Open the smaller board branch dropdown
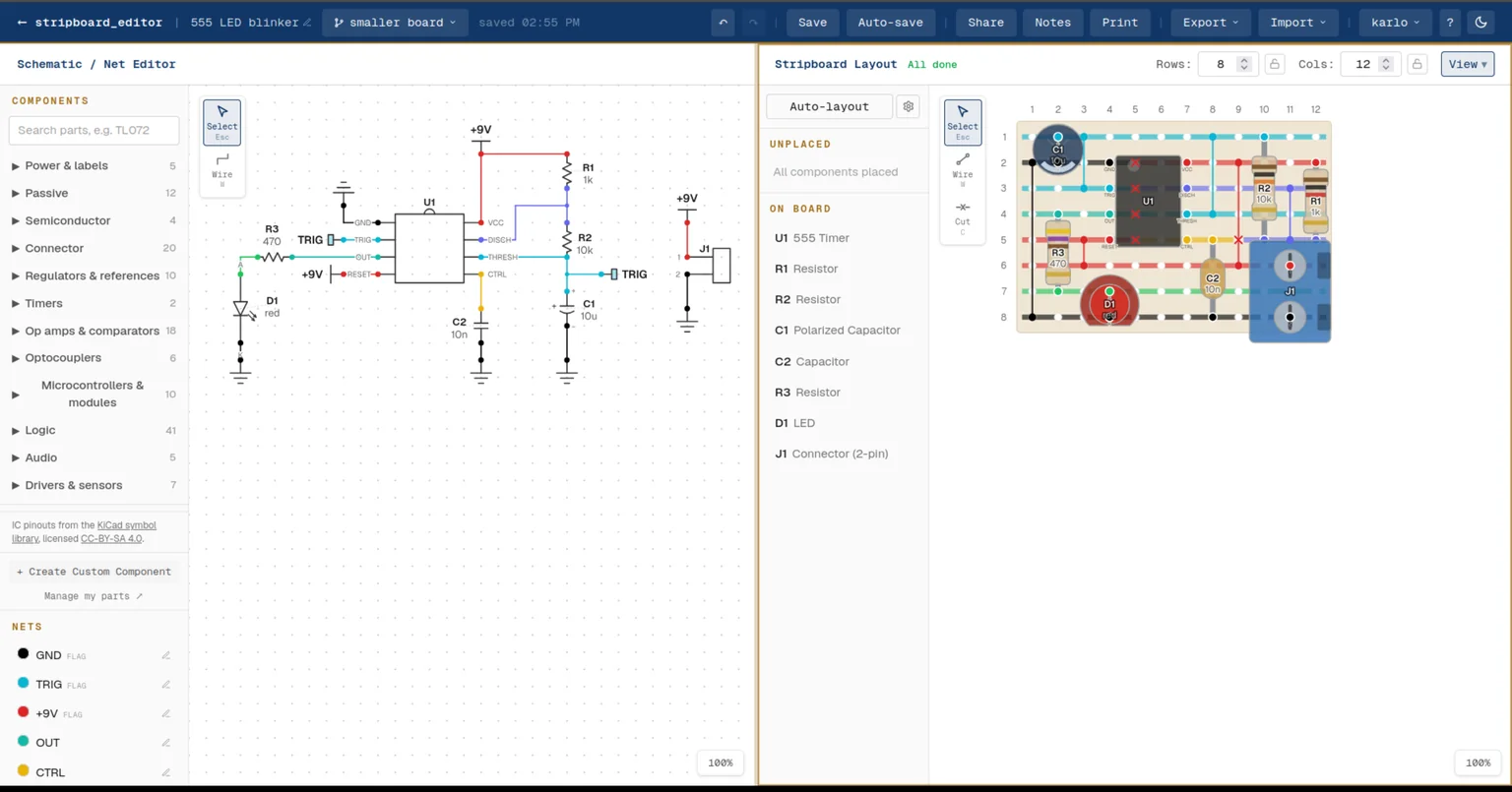Viewport: 1512px width, 792px height. [395, 23]
